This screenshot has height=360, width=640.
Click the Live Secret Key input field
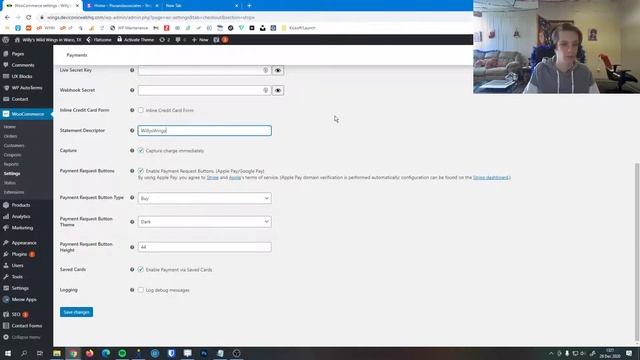pos(204,70)
